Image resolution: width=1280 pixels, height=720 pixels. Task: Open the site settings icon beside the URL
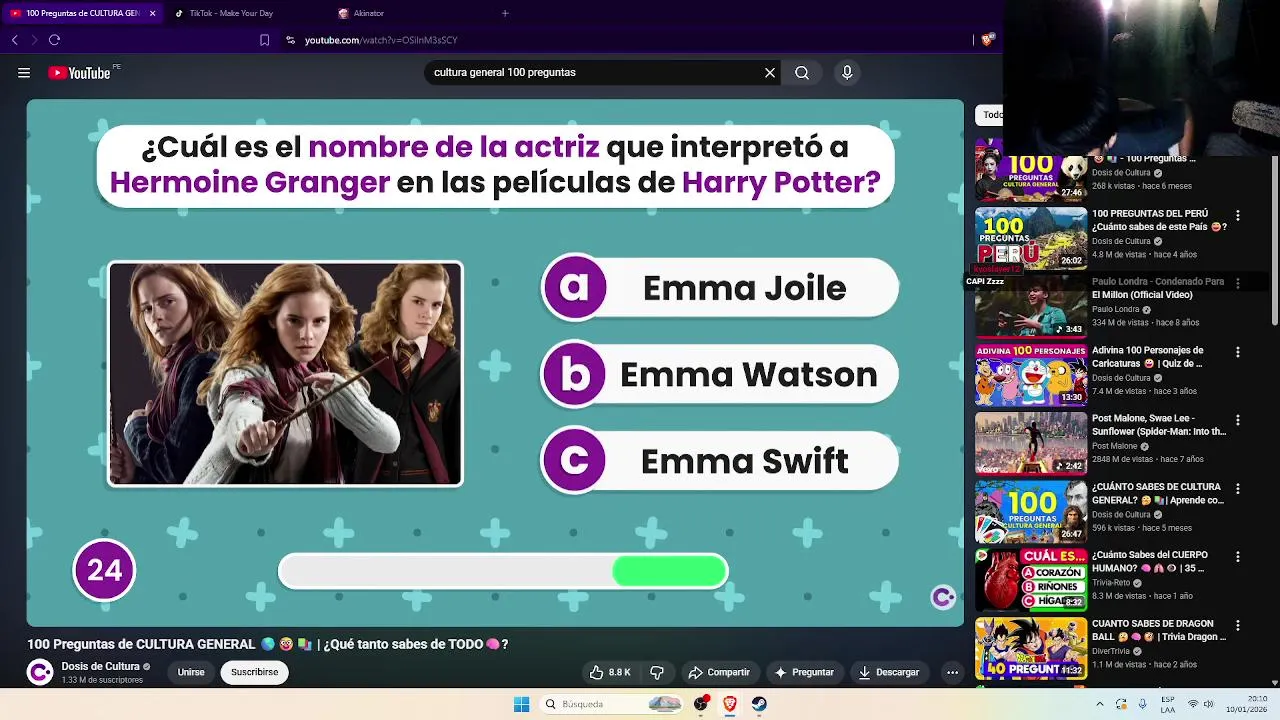point(290,40)
